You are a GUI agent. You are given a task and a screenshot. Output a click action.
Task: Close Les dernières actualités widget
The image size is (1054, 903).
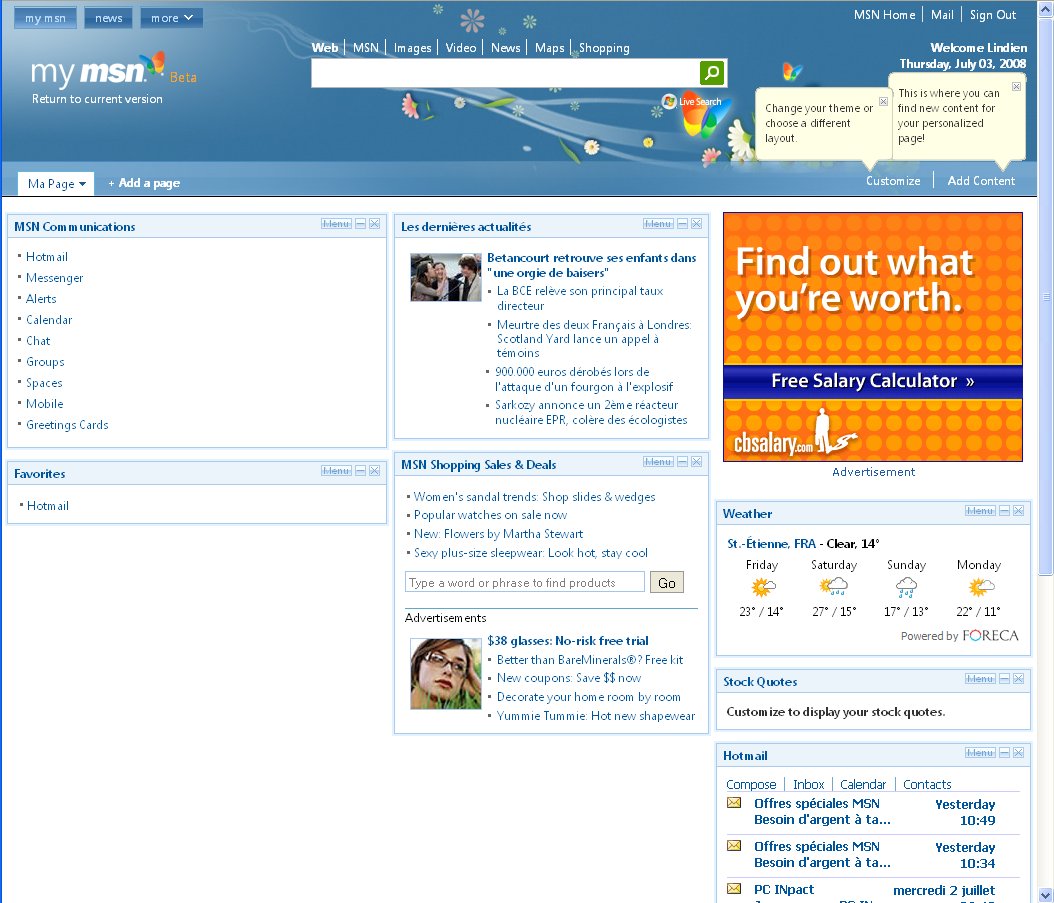click(x=696, y=224)
